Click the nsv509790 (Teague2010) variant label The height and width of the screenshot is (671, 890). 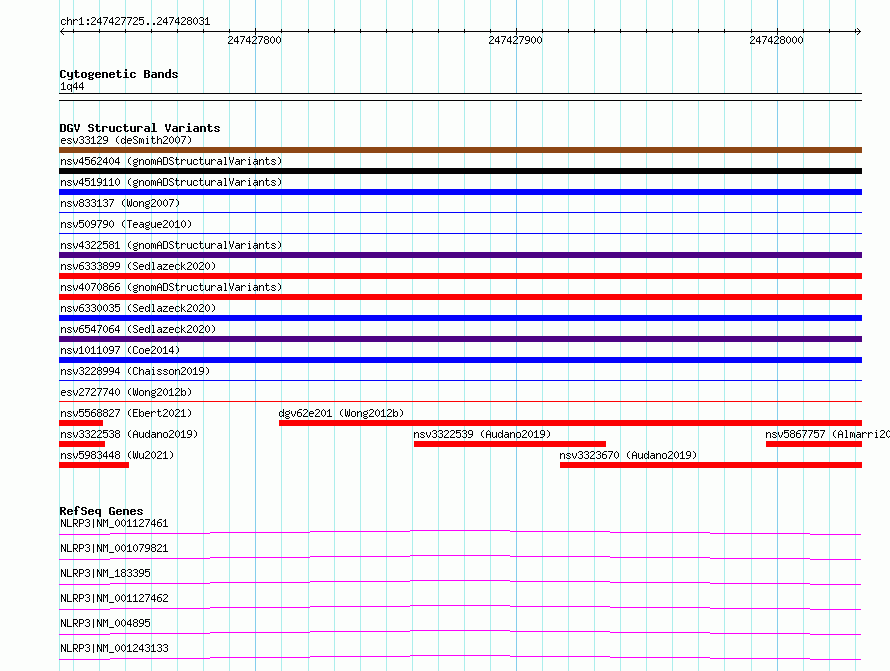[x=126, y=225]
